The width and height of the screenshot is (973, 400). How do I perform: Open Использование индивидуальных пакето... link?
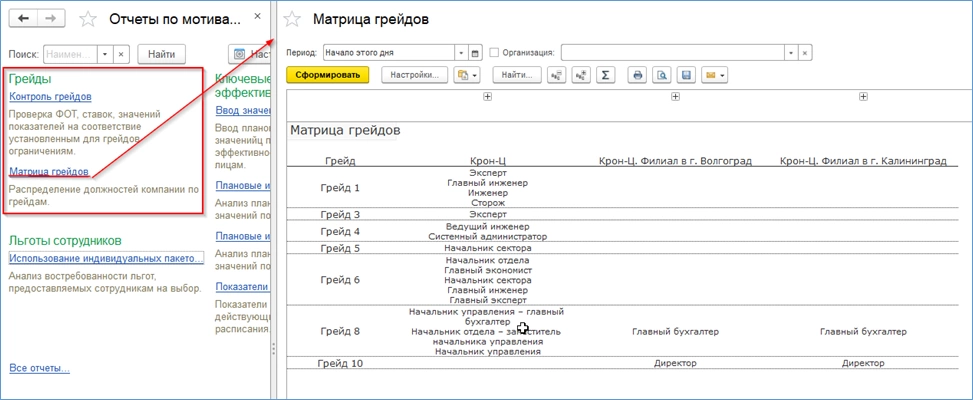click(106, 259)
